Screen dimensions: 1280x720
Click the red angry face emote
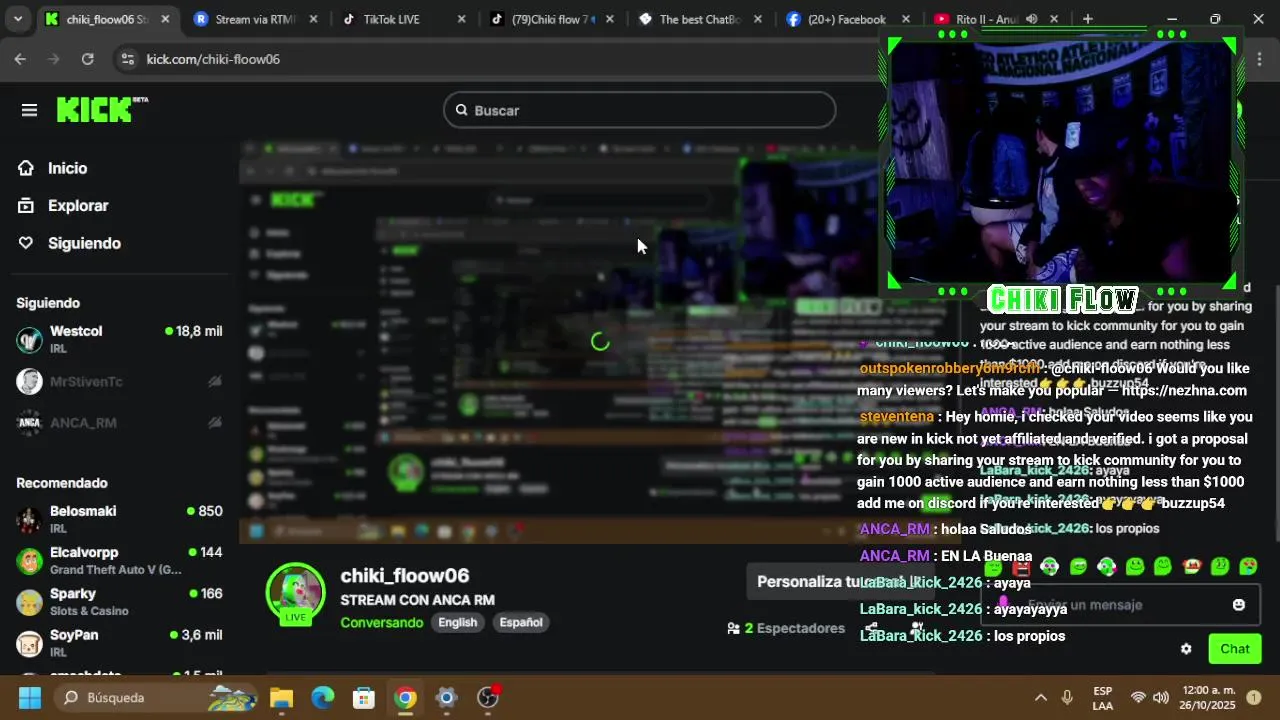tap(1021, 567)
